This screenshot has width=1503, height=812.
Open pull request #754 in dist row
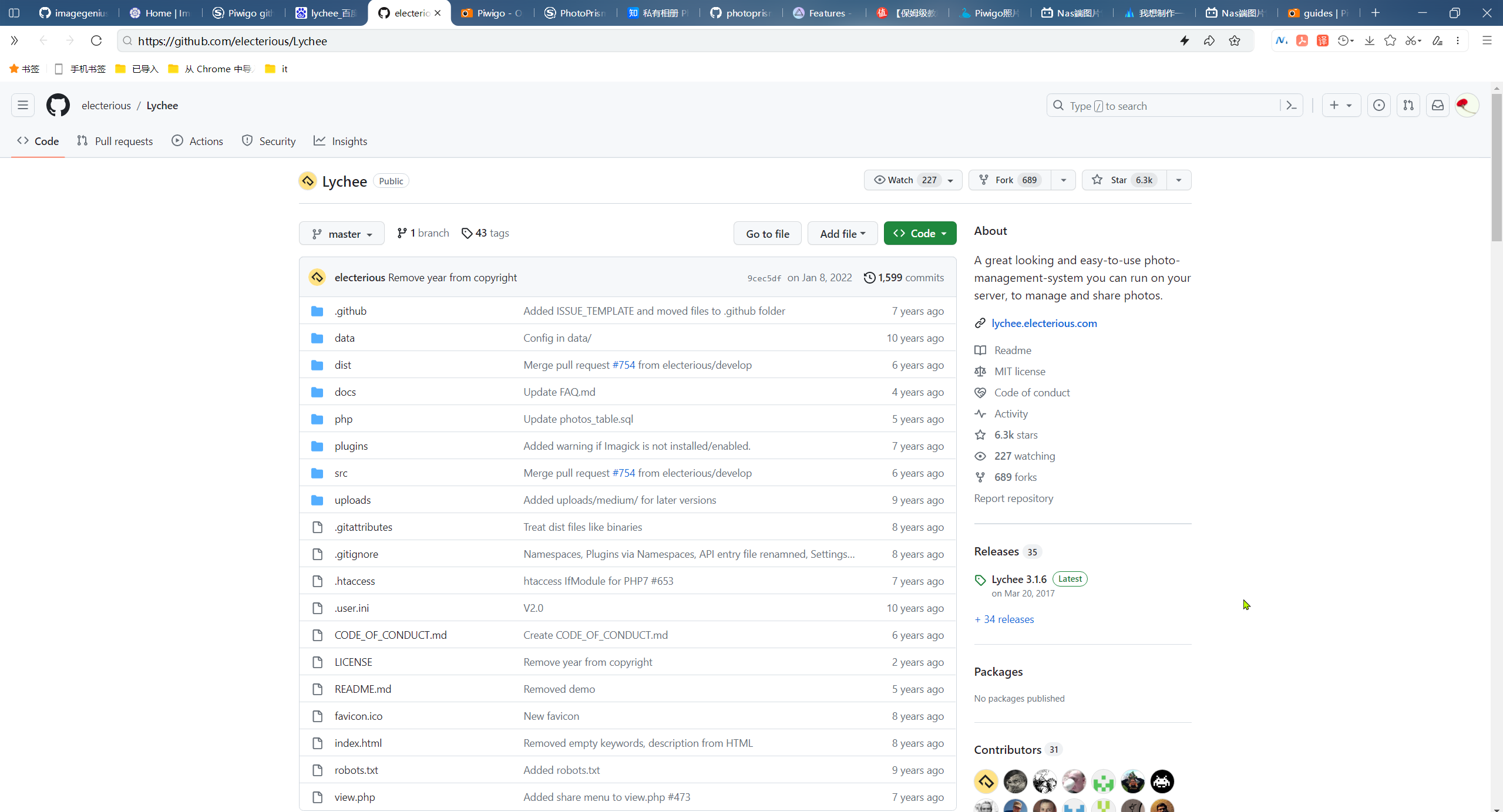pos(624,365)
